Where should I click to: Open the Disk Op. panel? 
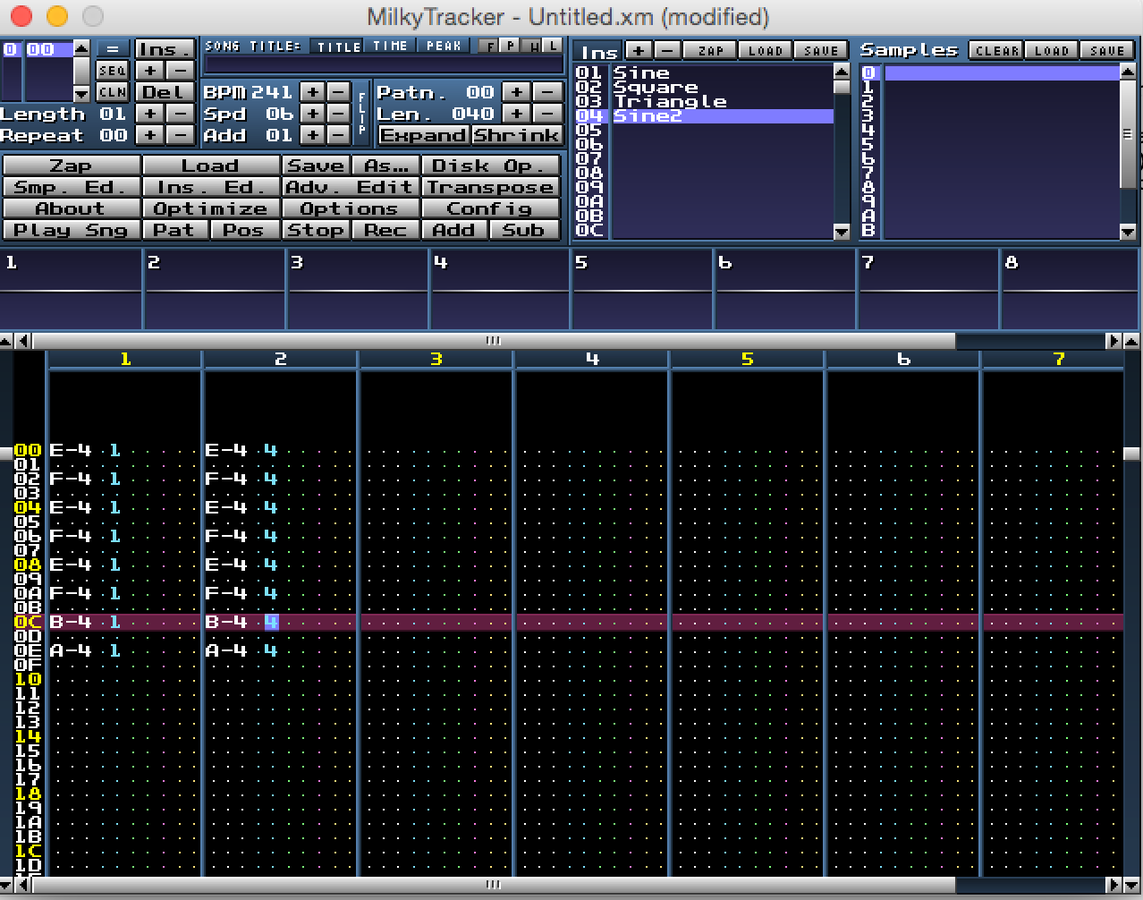pos(491,165)
